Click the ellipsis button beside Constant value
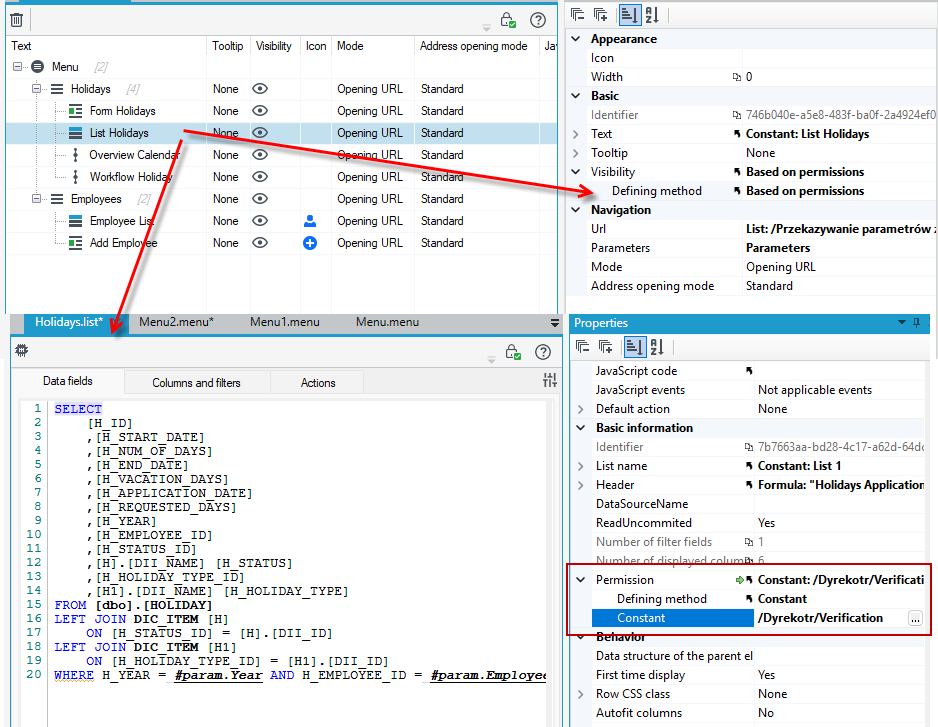Viewport: 938px width, 727px height. click(915, 619)
